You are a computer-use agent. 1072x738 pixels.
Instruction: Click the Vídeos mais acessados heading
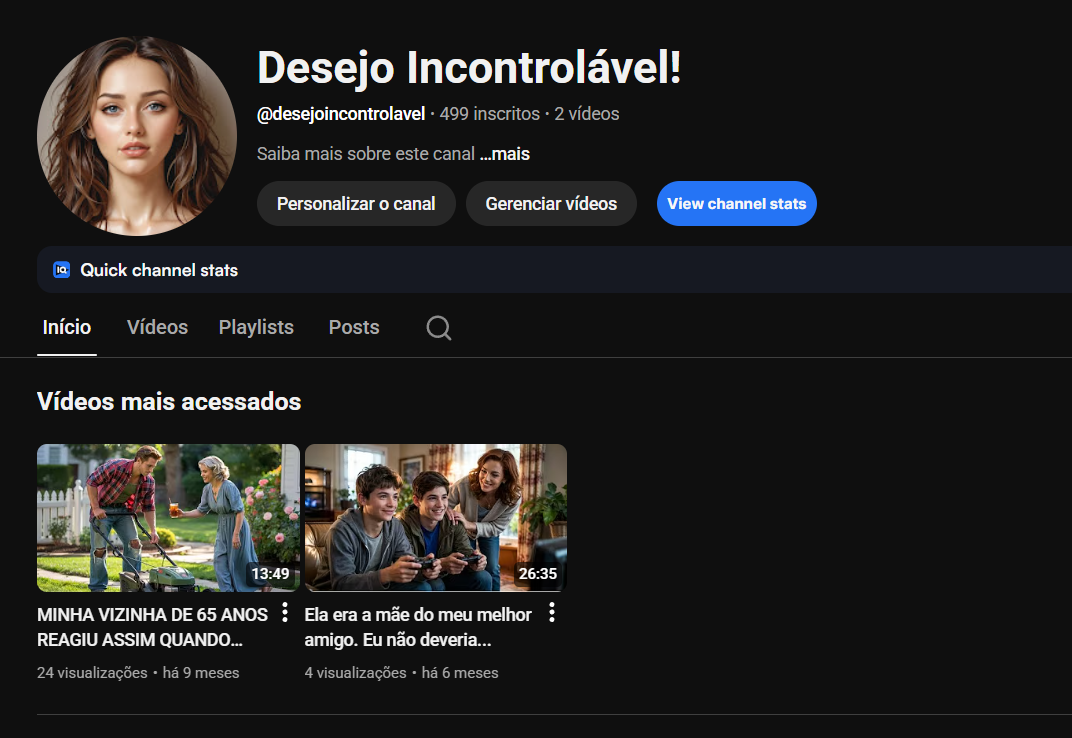169,401
